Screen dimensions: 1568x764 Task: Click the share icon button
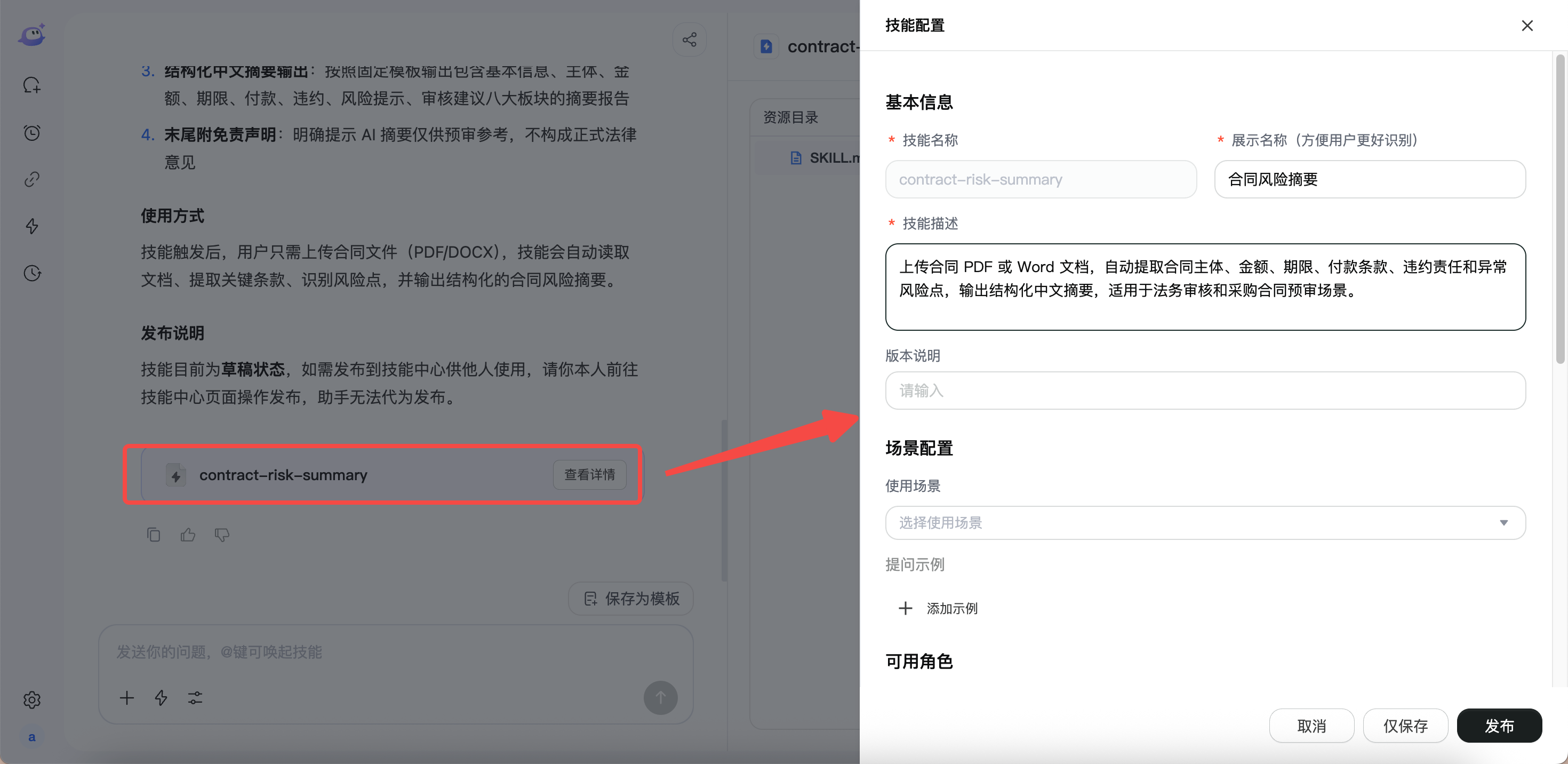tap(689, 39)
